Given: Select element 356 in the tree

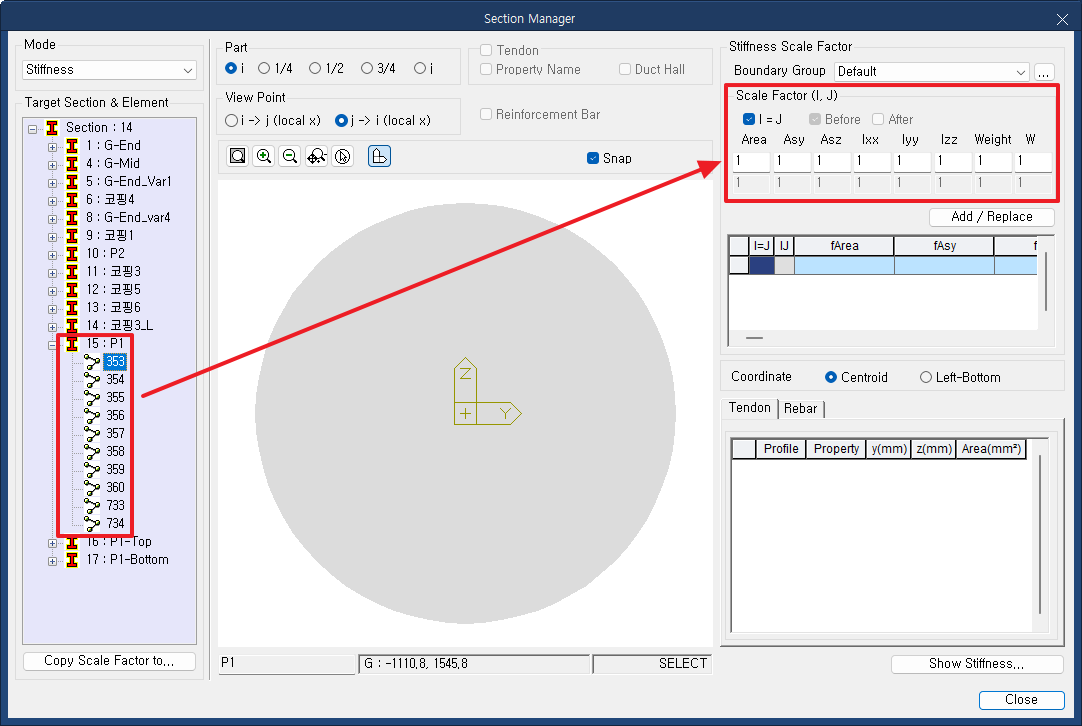Looking at the screenshot, I should point(115,415).
